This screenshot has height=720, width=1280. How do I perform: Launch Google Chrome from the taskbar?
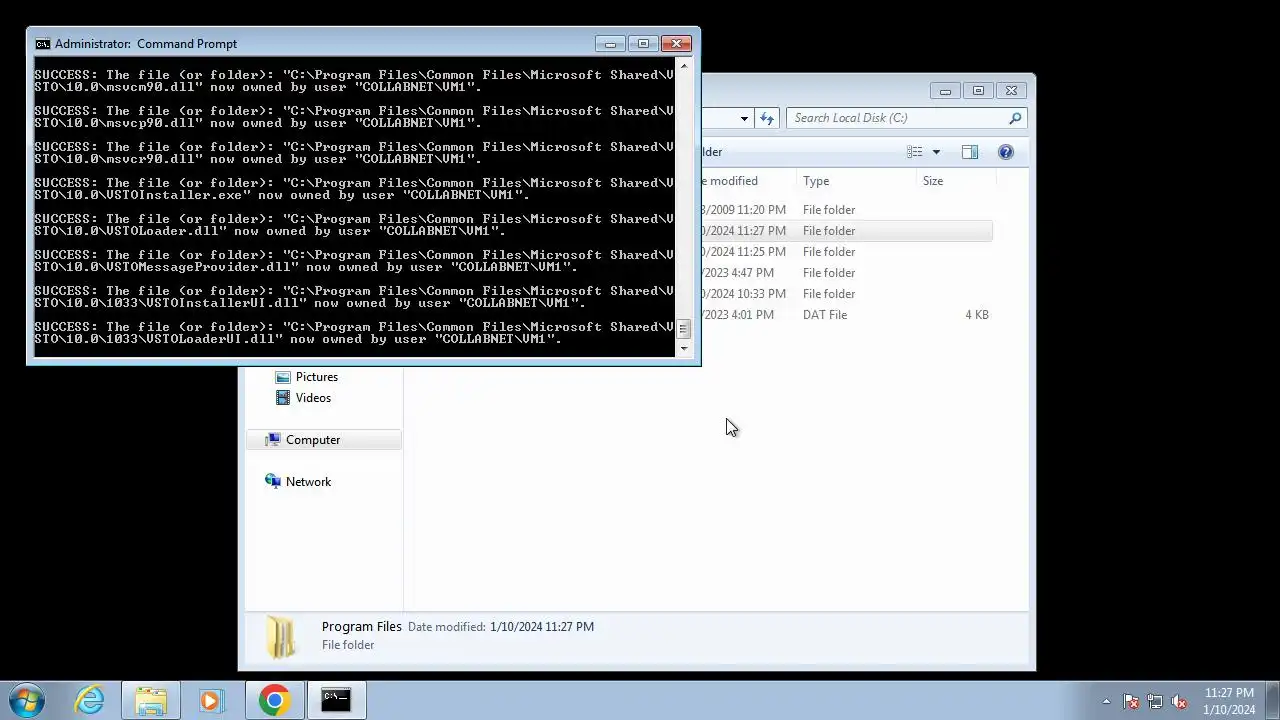pyautogui.click(x=274, y=700)
